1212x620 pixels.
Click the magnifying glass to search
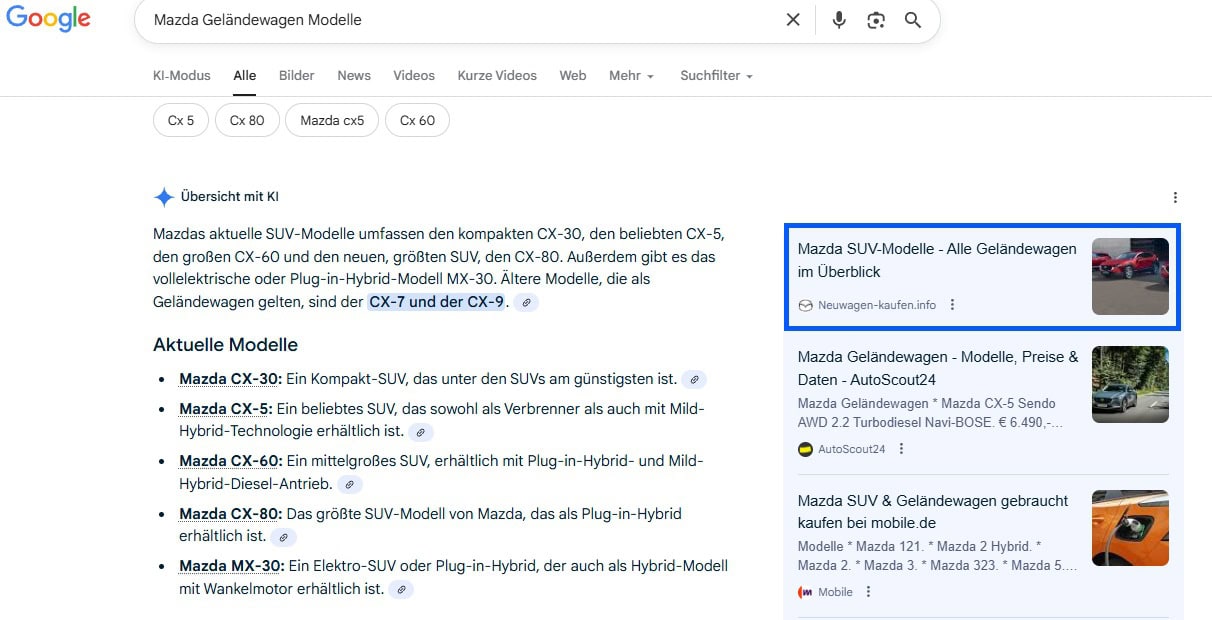click(x=912, y=19)
